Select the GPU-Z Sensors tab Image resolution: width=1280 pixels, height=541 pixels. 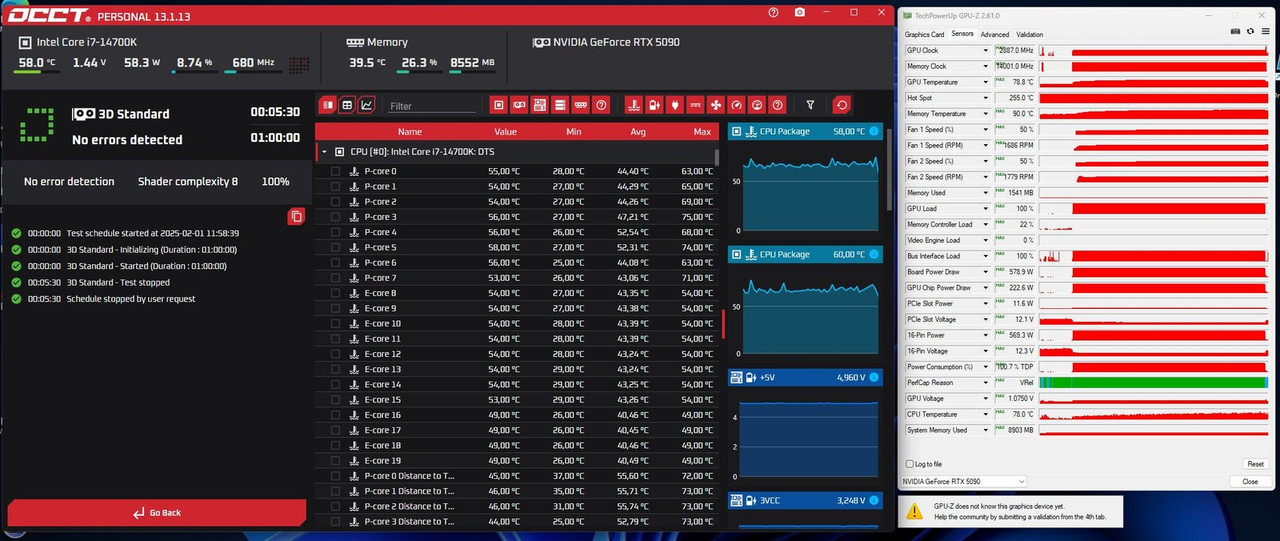962,34
